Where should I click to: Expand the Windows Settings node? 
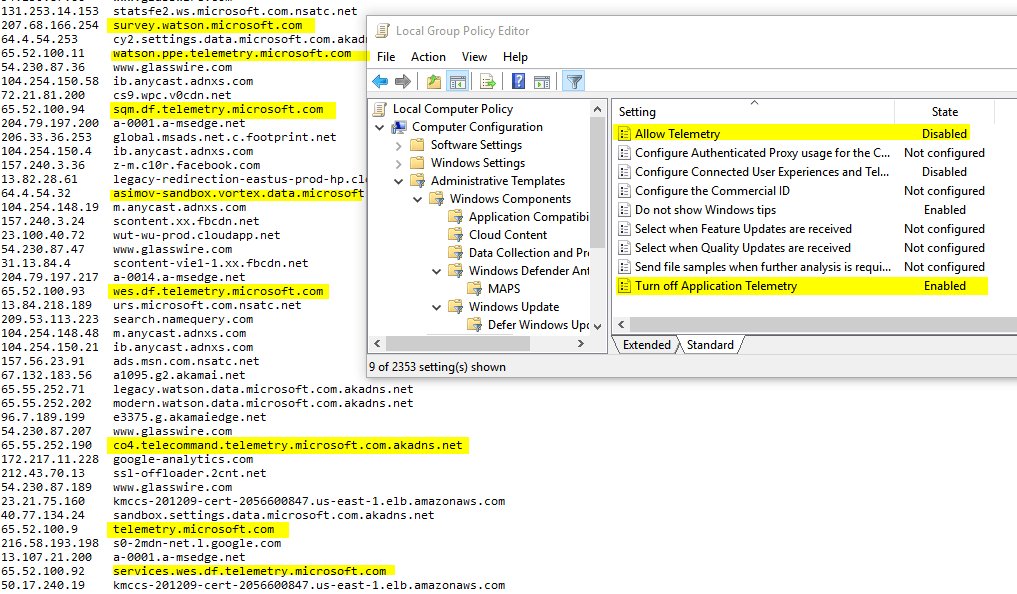[x=399, y=163]
